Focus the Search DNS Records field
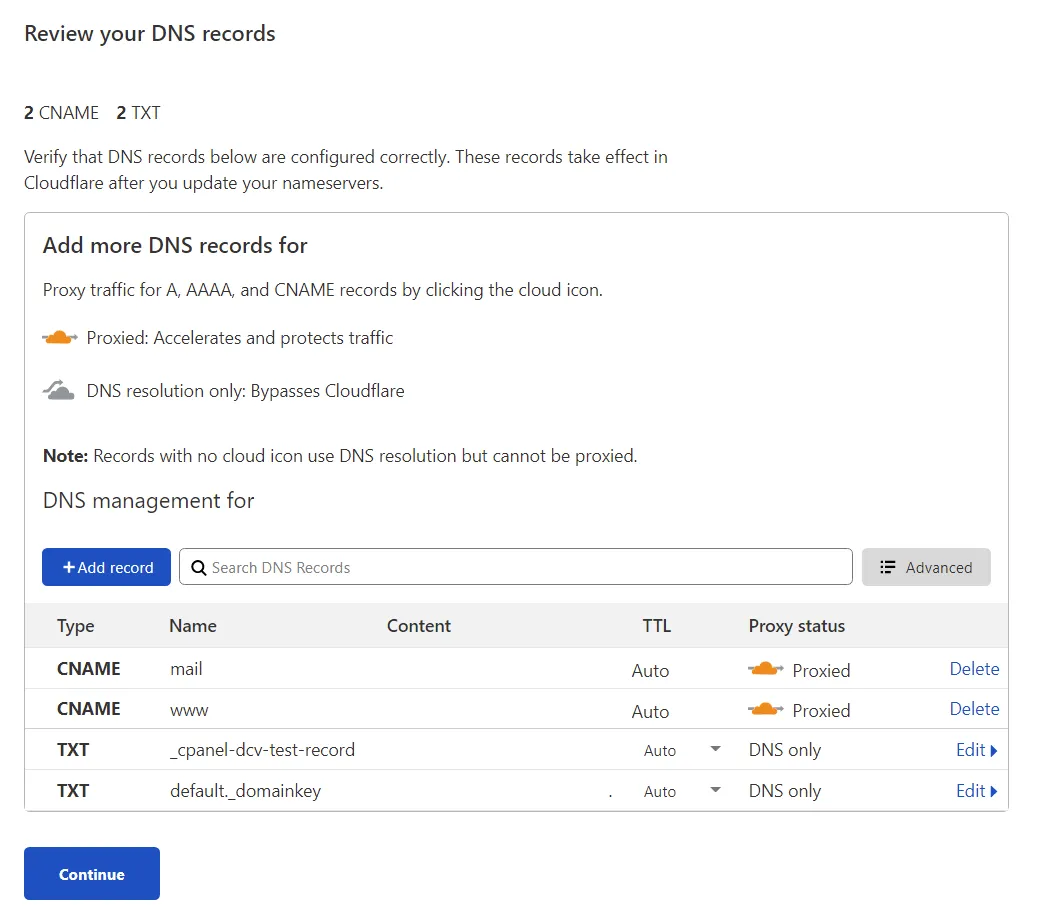This screenshot has width=1039, height=921. point(516,567)
